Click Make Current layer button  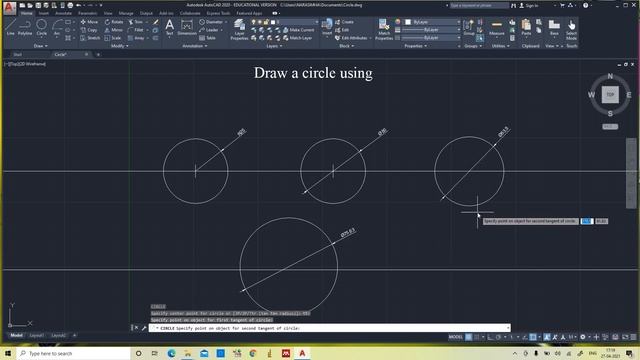pyautogui.click(x=299, y=30)
